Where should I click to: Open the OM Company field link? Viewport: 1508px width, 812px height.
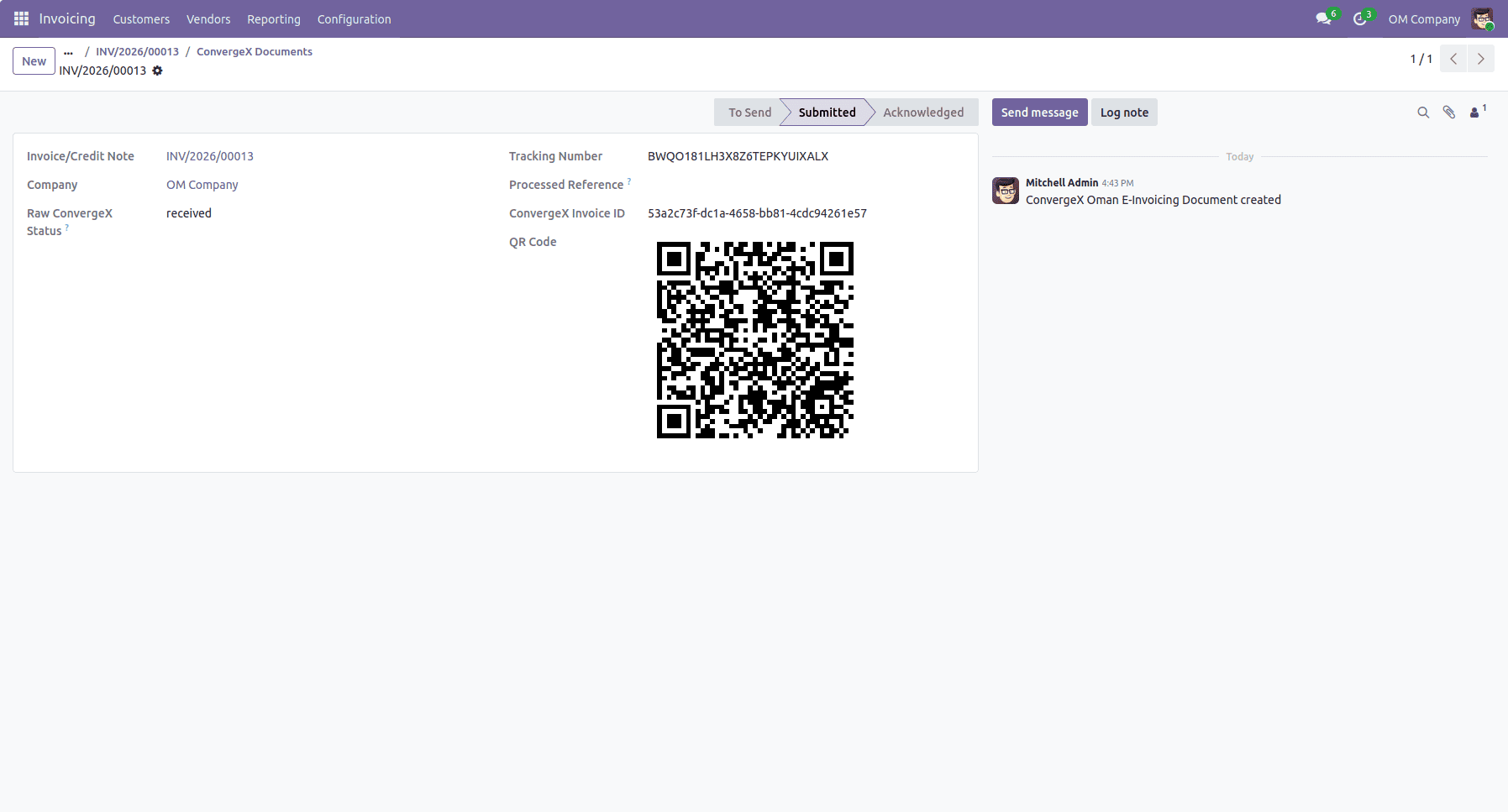[202, 185]
